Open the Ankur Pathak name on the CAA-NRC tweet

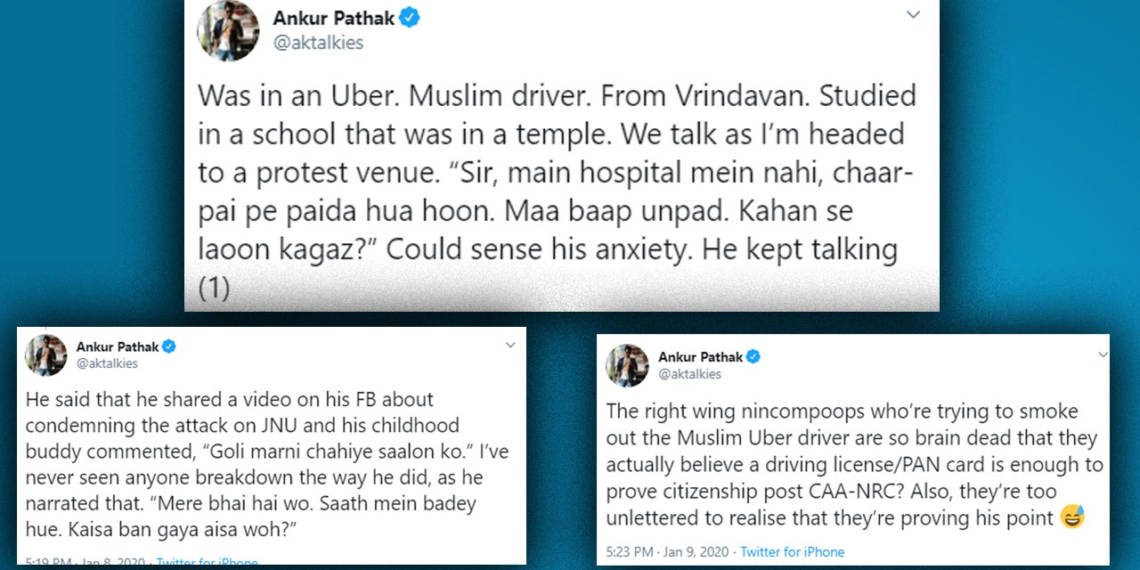pyautogui.click(x=700, y=357)
